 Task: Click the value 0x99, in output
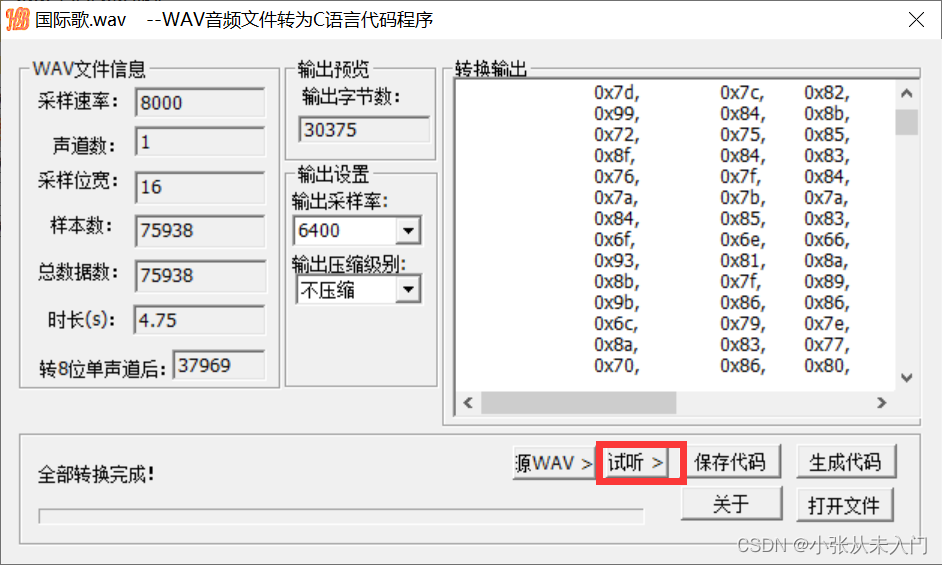[x=617, y=114]
